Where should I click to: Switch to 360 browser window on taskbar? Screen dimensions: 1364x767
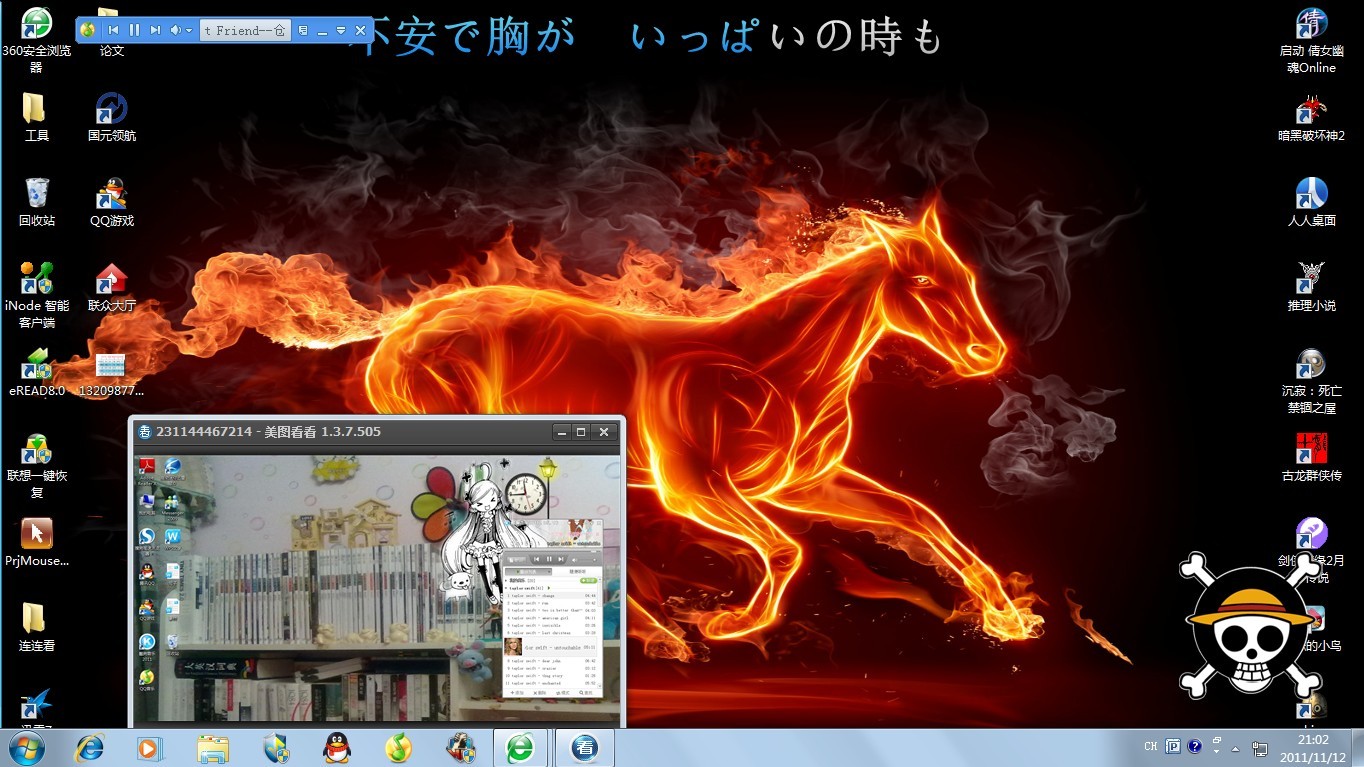tap(520, 748)
